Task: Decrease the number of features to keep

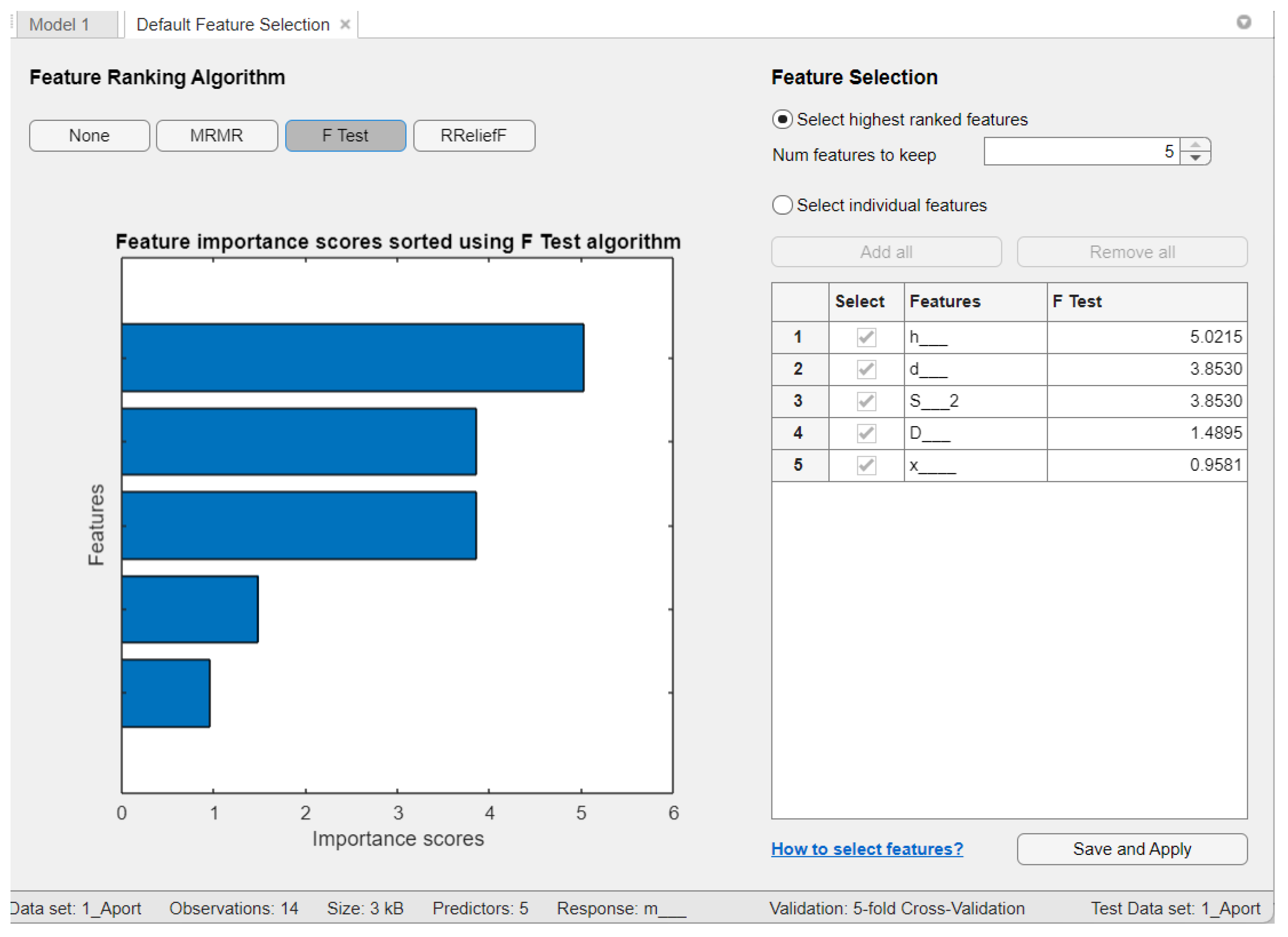Action: pyautogui.click(x=1195, y=158)
